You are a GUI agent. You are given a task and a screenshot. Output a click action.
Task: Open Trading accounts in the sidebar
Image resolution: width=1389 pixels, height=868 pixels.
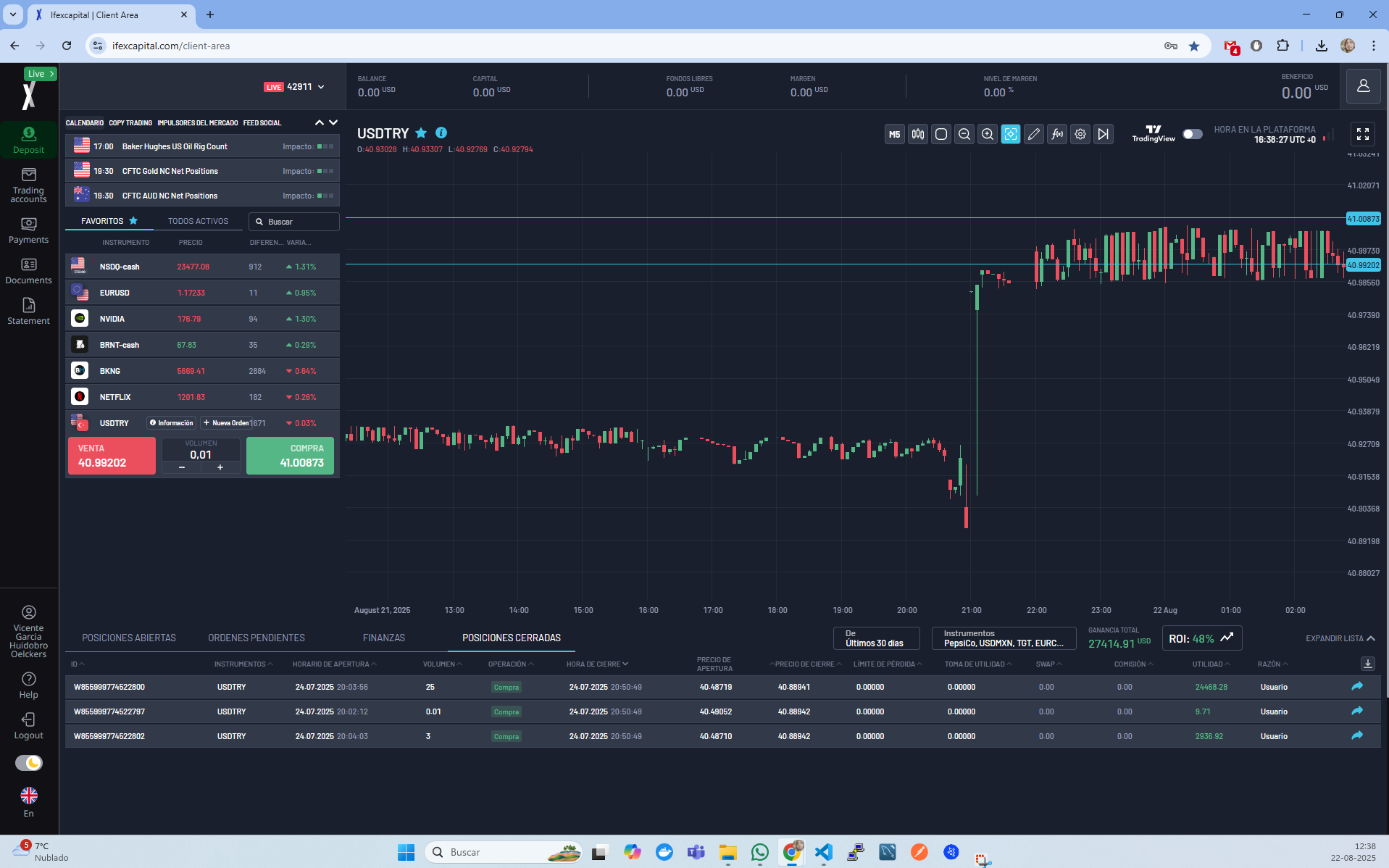click(x=28, y=185)
